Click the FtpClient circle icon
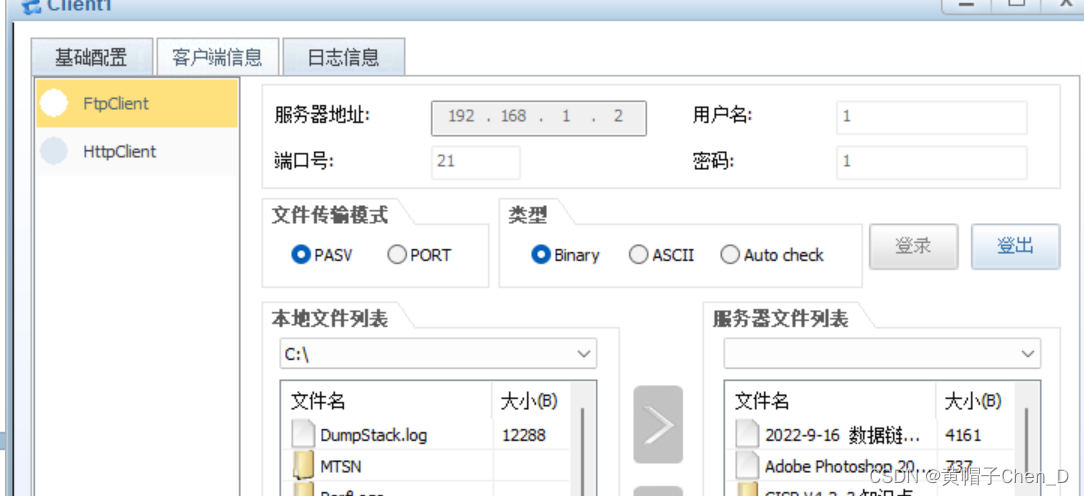 [54, 104]
